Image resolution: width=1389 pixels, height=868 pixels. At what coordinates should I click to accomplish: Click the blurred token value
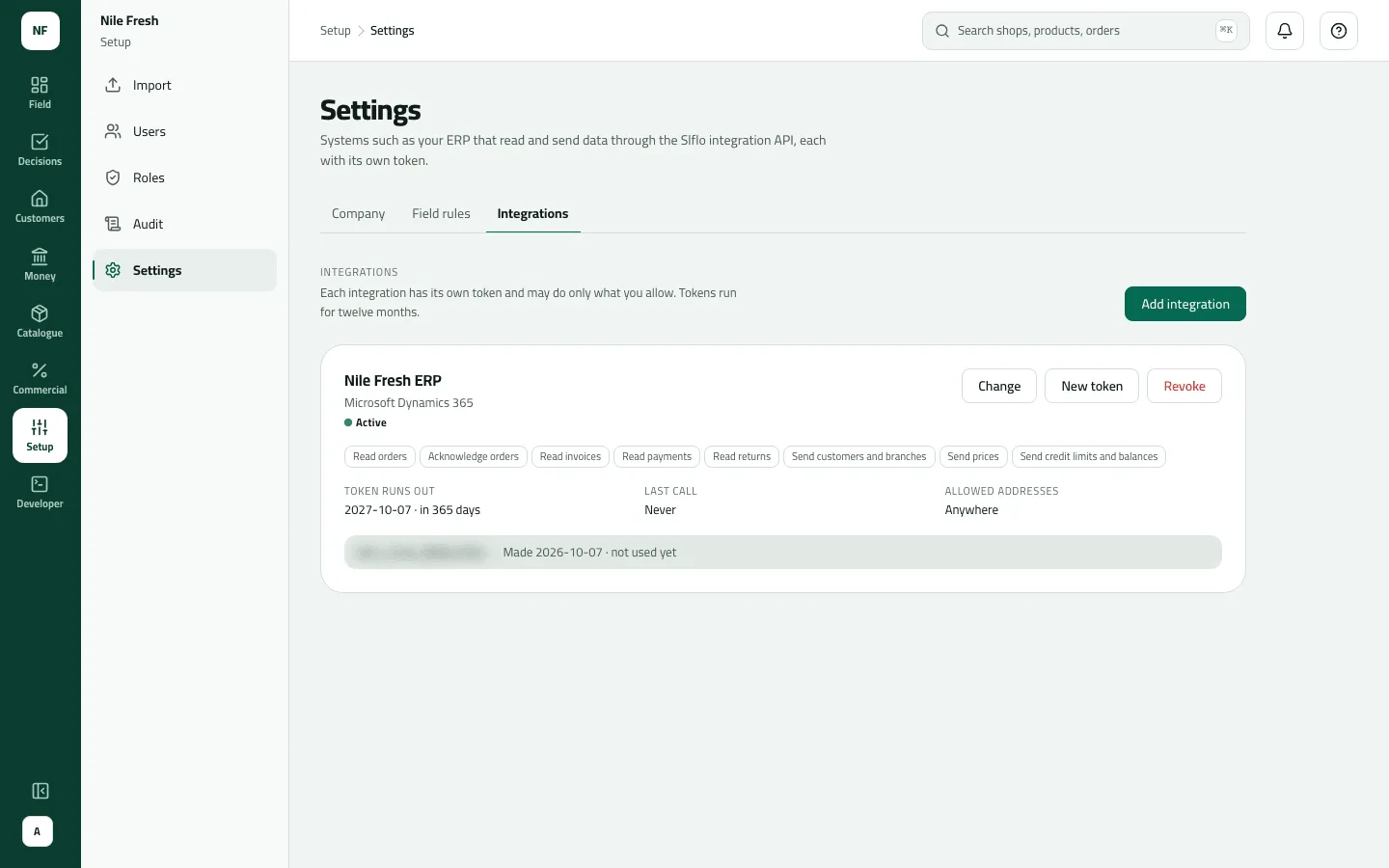[x=420, y=553]
